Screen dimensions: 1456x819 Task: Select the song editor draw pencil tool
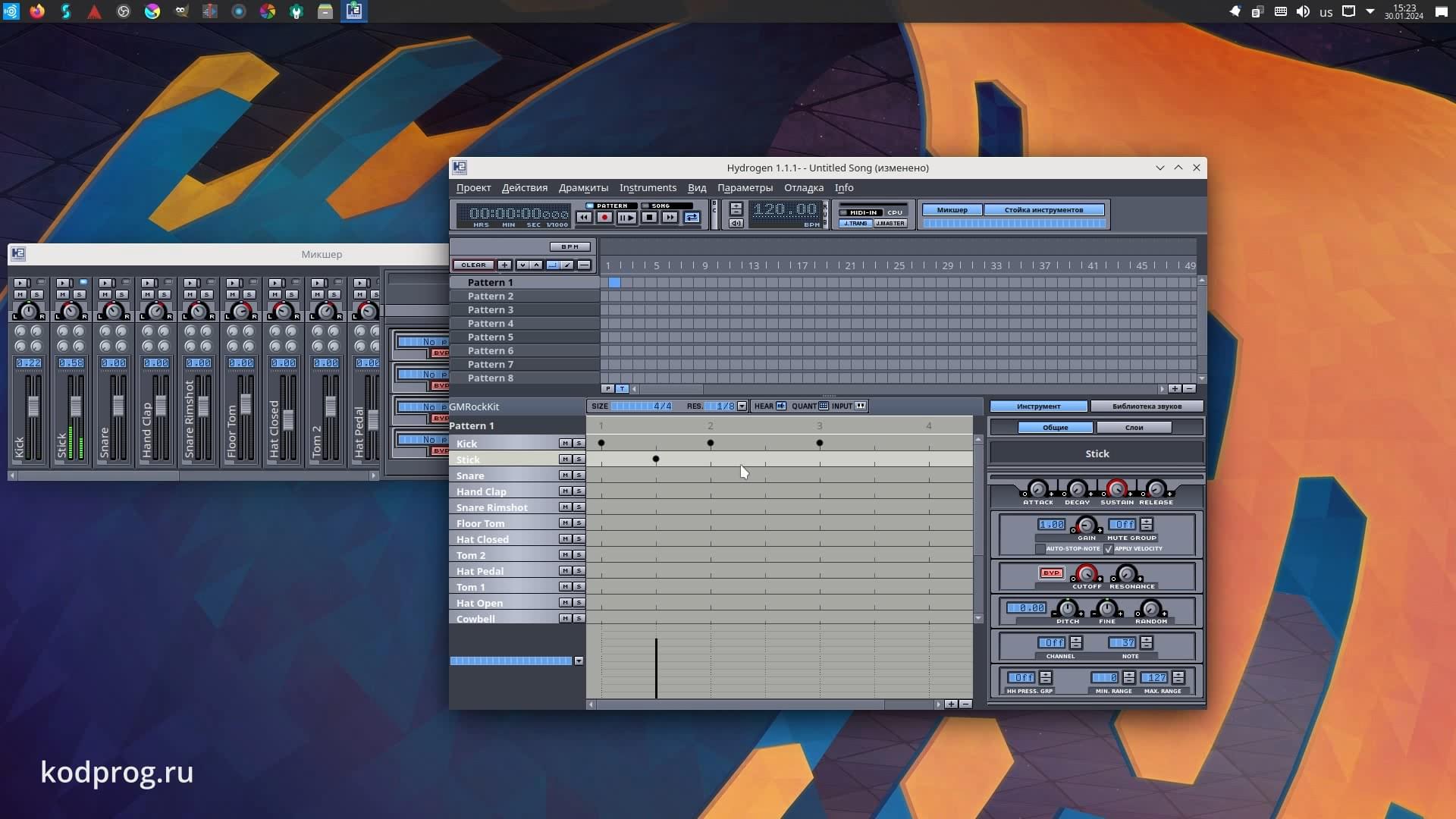(x=567, y=265)
